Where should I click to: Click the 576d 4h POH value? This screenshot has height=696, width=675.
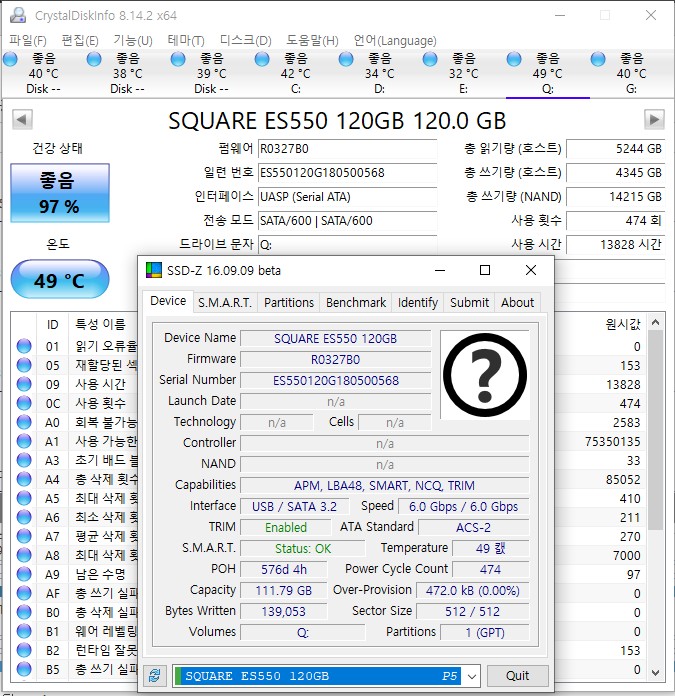pyautogui.click(x=284, y=569)
